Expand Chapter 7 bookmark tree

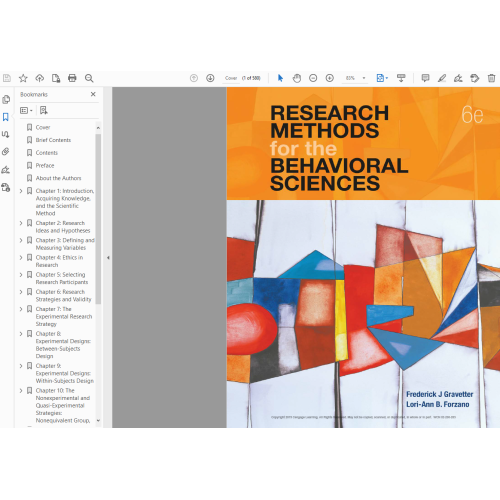tap(21, 309)
